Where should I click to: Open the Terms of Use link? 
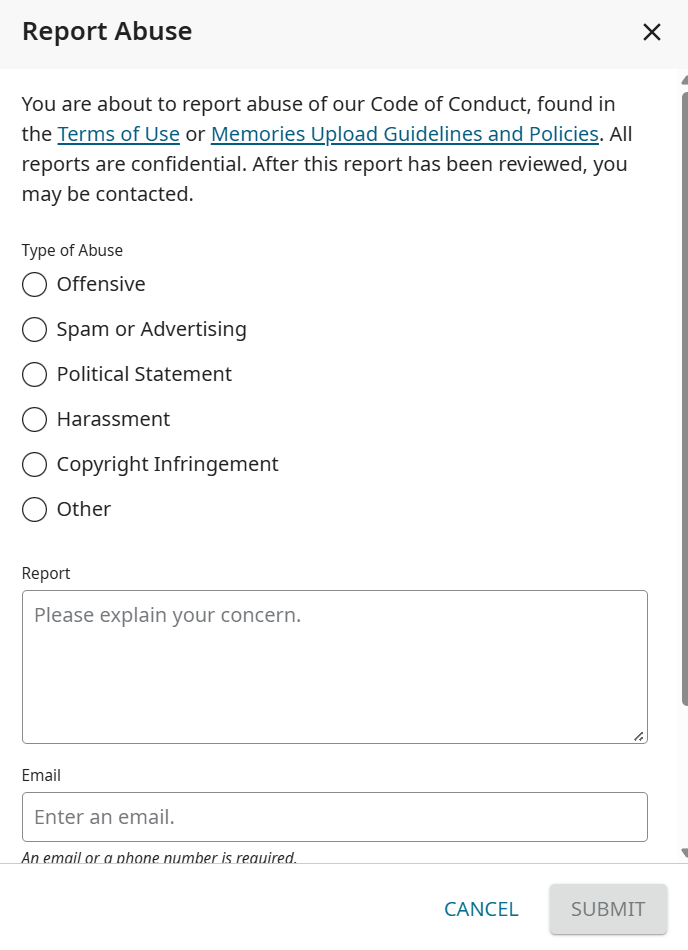click(x=118, y=134)
